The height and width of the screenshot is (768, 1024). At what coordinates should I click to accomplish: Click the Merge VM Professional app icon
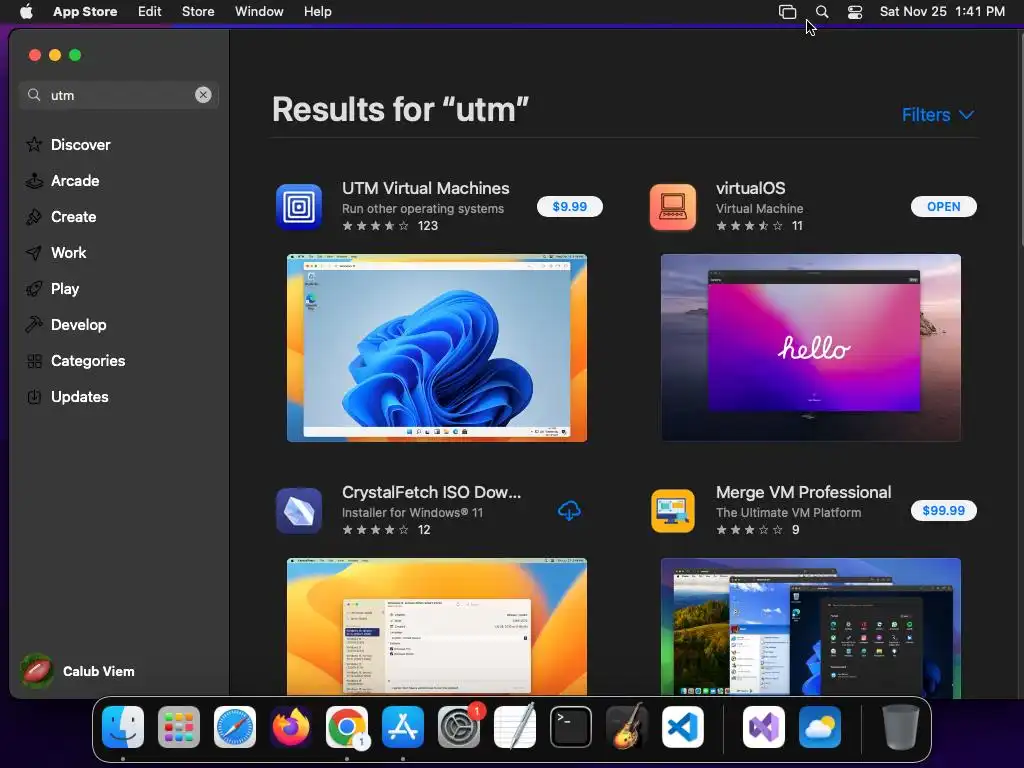click(673, 511)
